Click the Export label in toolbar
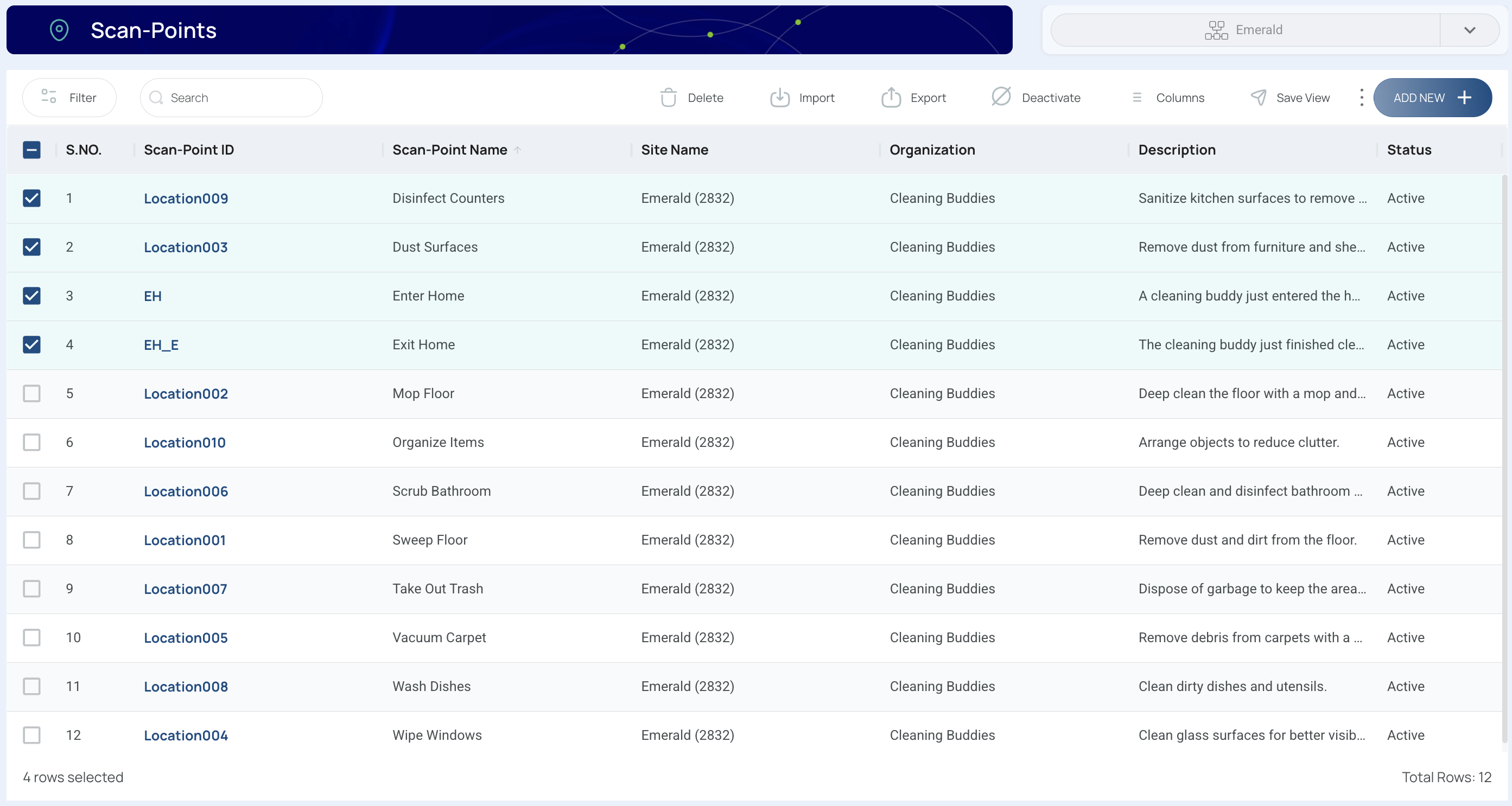 coord(928,98)
